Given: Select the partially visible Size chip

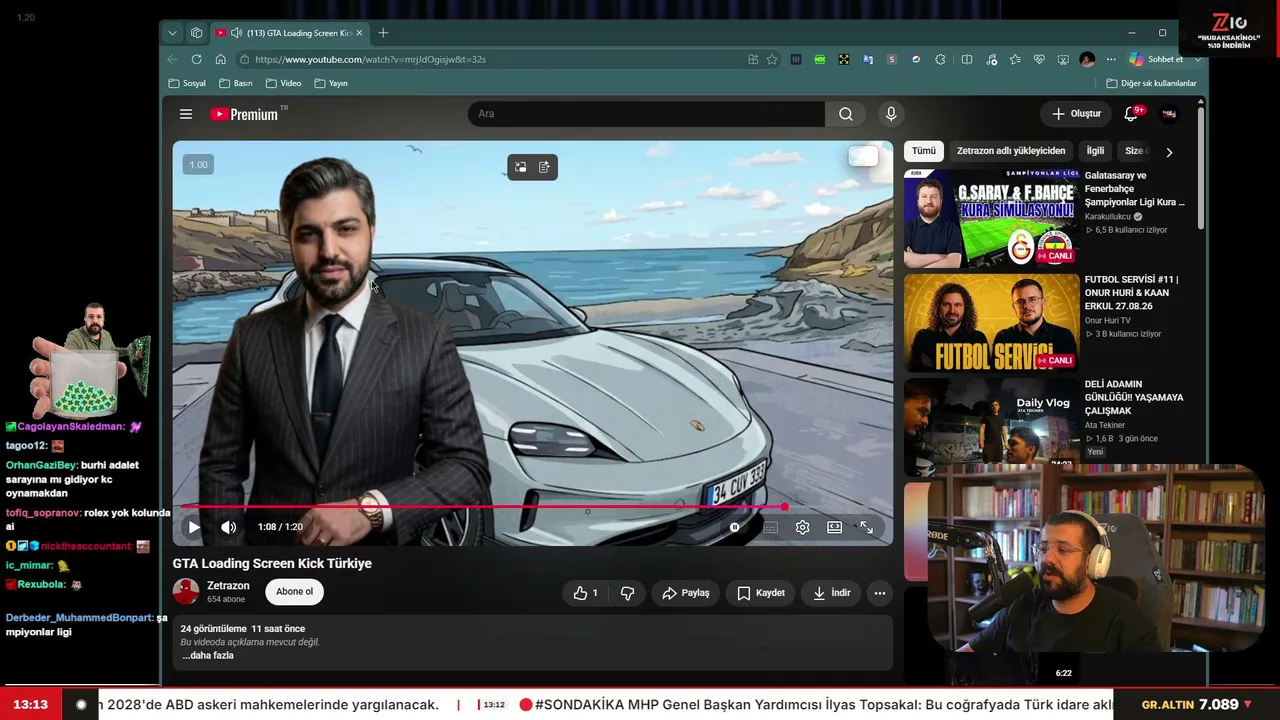Looking at the screenshot, I should (x=1134, y=151).
